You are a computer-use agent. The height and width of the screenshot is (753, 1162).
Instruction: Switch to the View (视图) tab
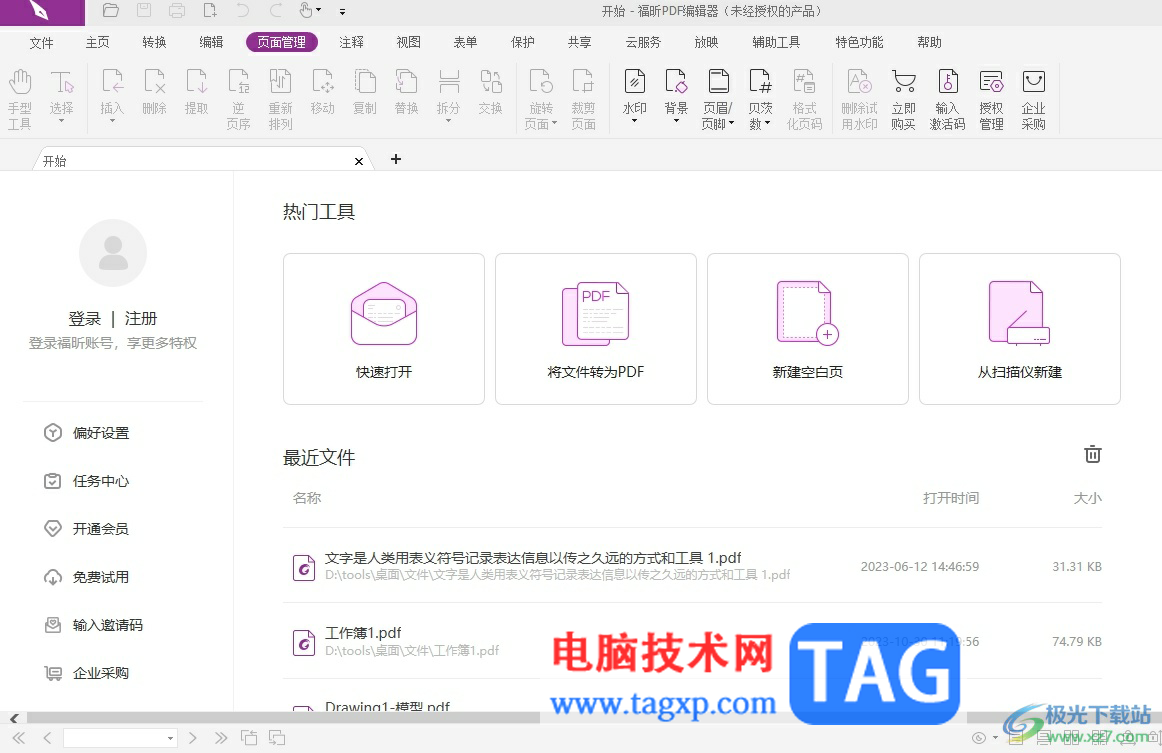pos(408,42)
